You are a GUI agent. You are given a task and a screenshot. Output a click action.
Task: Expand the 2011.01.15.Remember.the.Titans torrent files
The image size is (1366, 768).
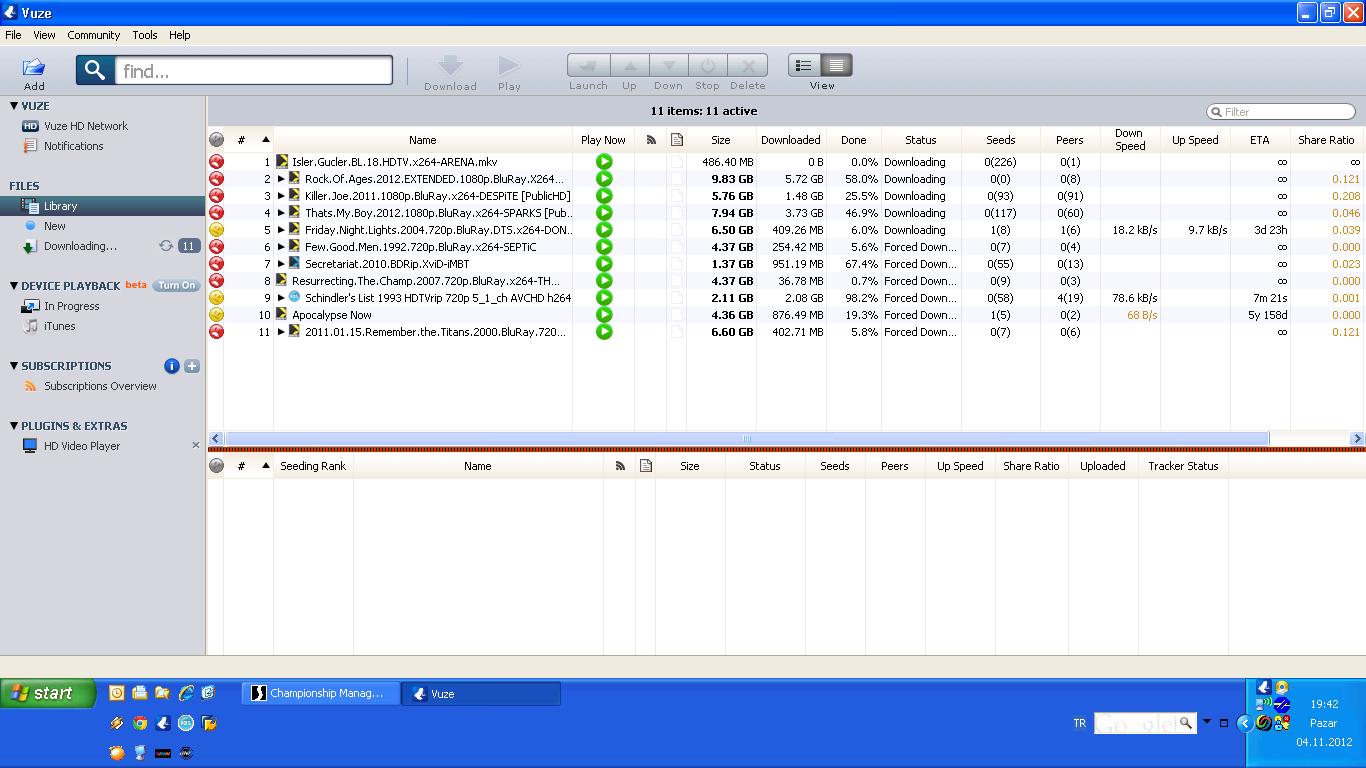[281, 332]
